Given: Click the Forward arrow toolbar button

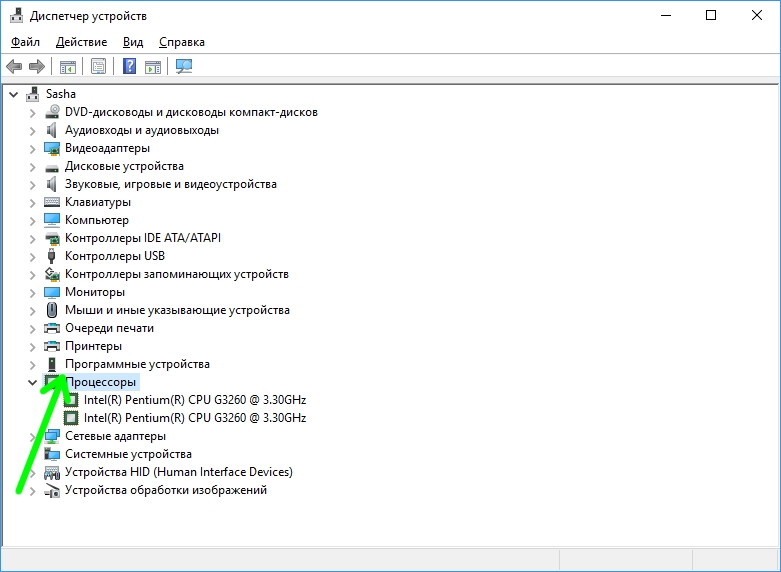Looking at the screenshot, I should 37,66.
